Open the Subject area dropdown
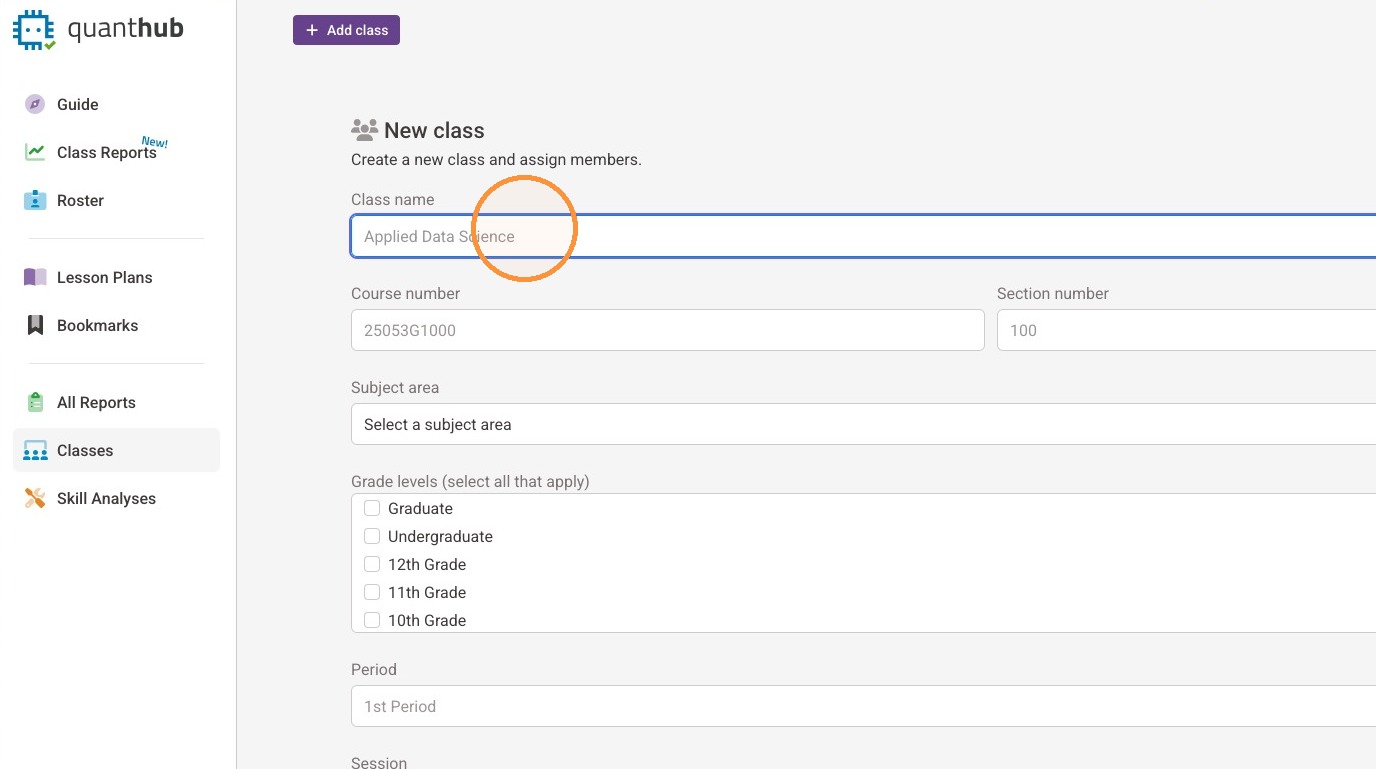The width and height of the screenshot is (1376, 769). [x=863, y=424]
